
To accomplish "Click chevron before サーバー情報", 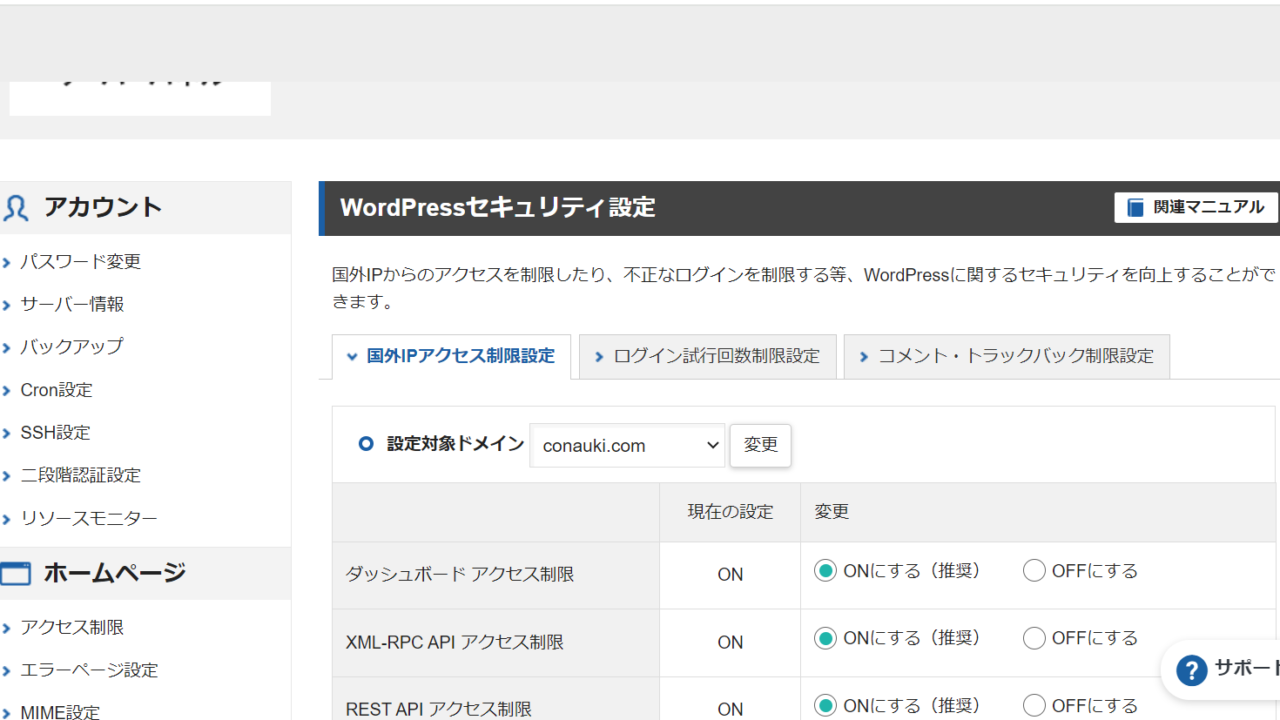I will [7, 305].
